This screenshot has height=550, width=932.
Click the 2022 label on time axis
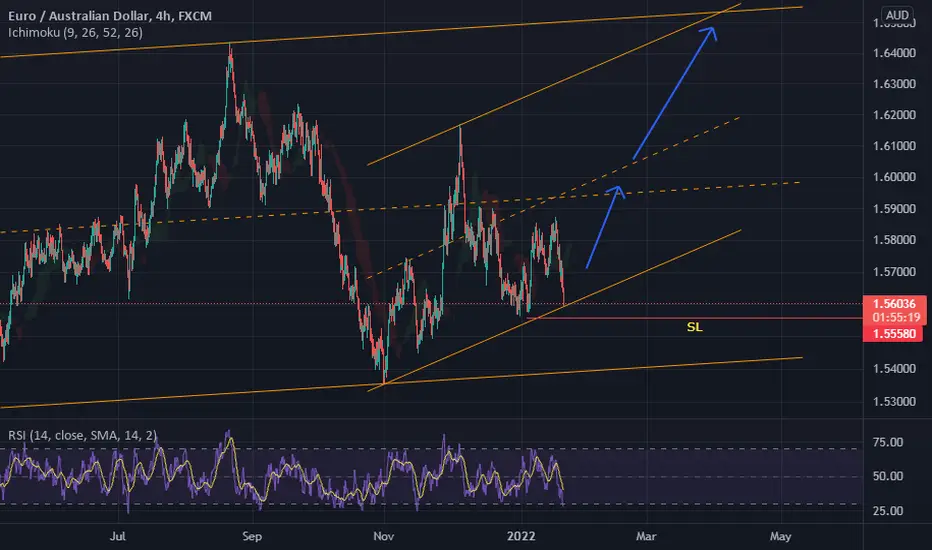click(x=521, y=536)
